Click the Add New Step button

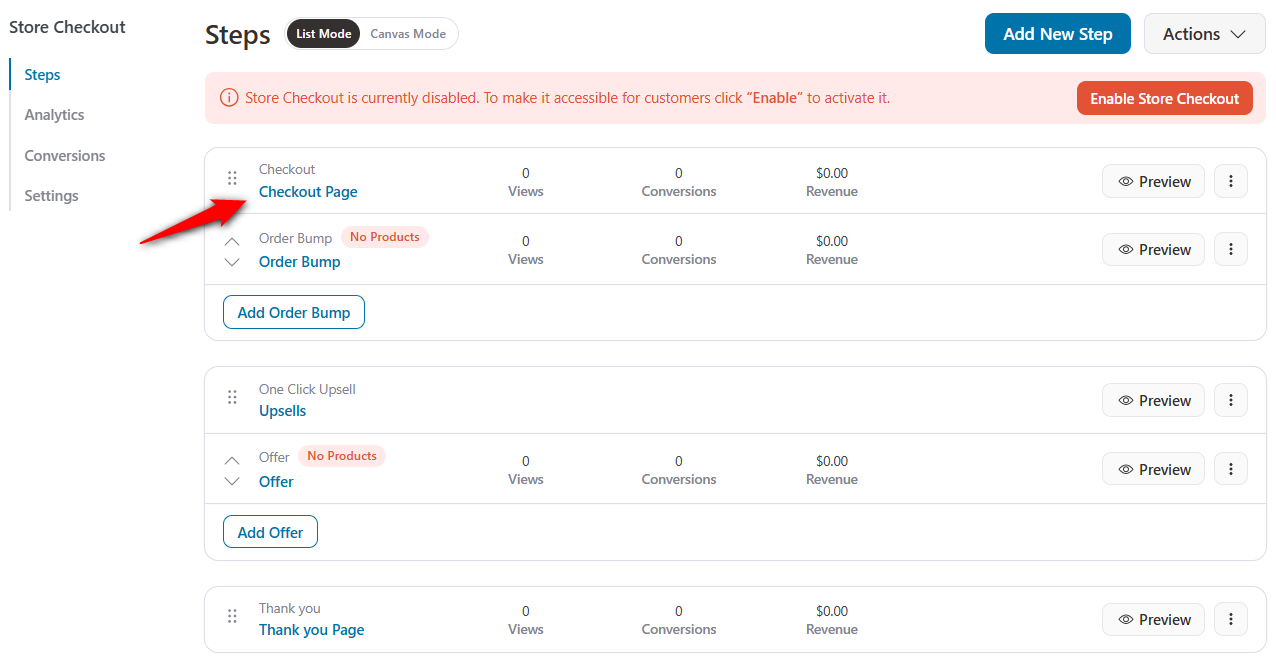coord(1057,33)
